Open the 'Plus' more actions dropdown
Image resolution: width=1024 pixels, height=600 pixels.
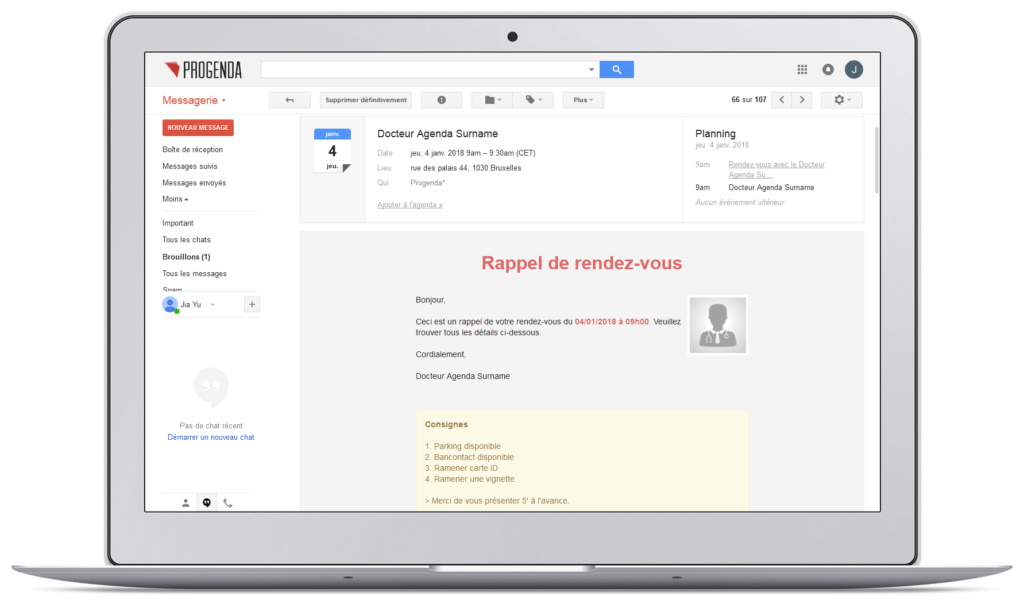583,100
